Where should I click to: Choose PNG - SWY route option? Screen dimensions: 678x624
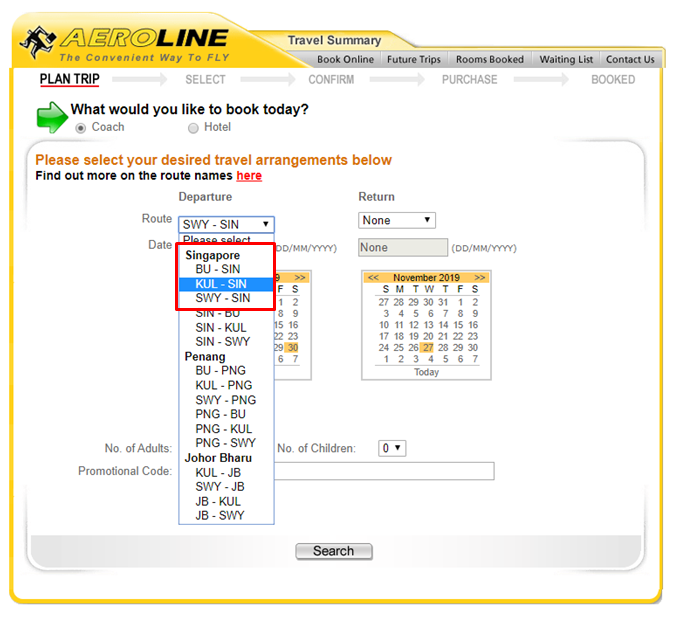[x=226, y=443]
